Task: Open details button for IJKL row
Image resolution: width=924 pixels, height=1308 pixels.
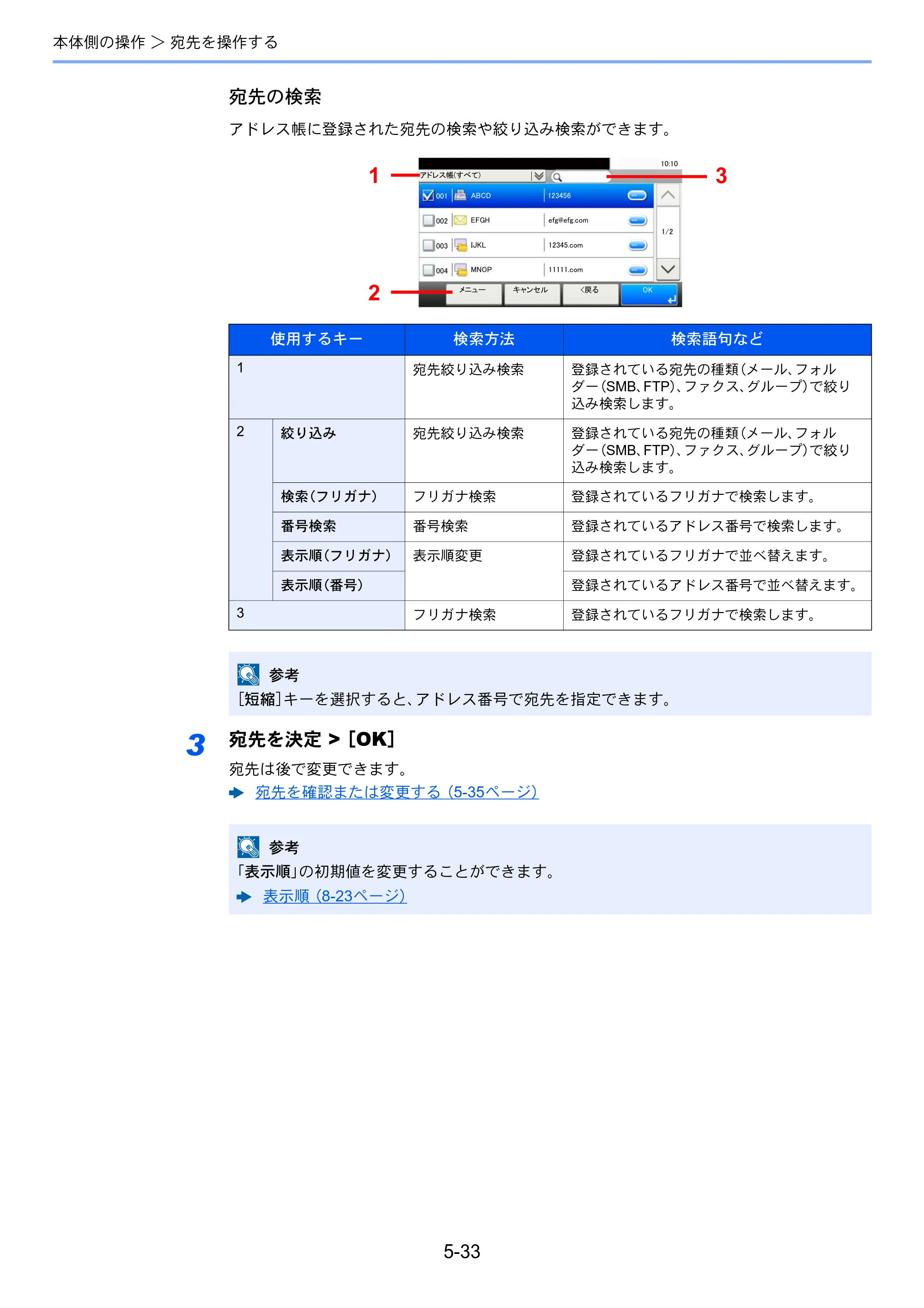Action: click(637, 245)
